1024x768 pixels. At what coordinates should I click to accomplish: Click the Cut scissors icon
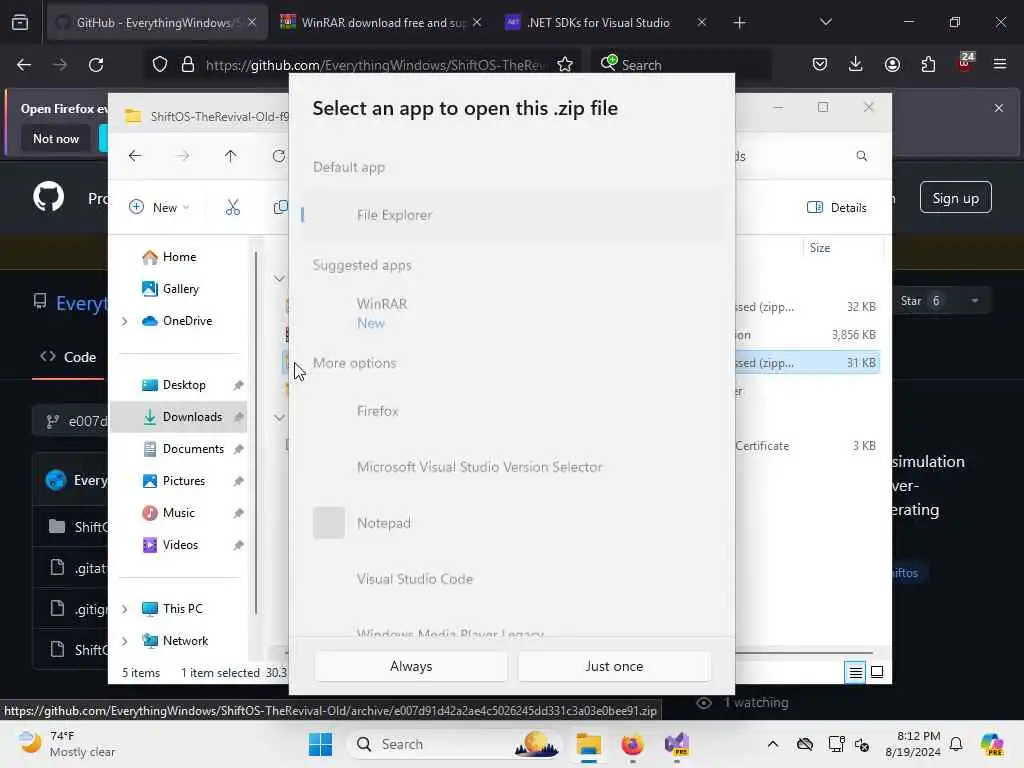[232, 208]
